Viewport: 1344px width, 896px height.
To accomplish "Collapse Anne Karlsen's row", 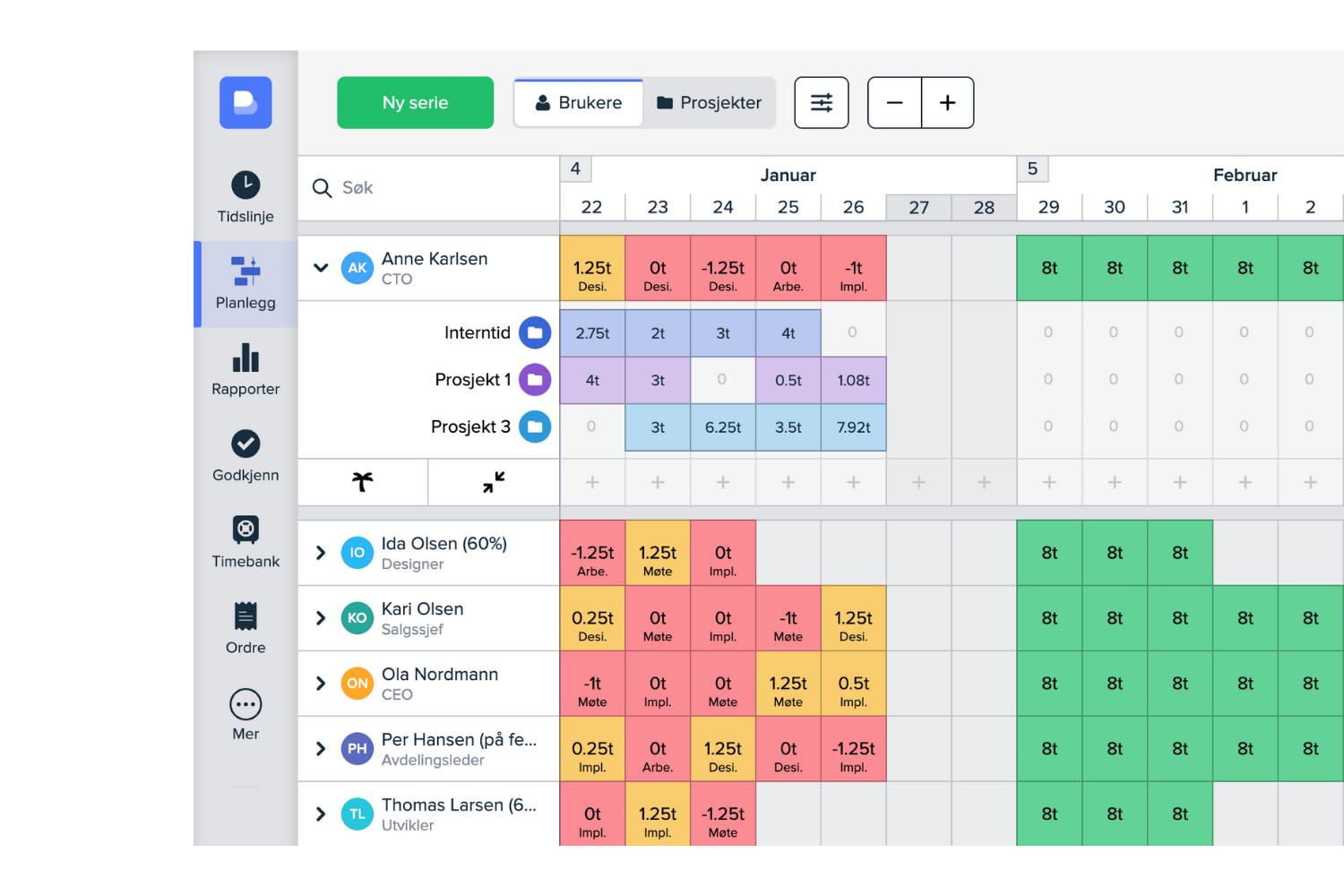I will click(x=321, y=268).
